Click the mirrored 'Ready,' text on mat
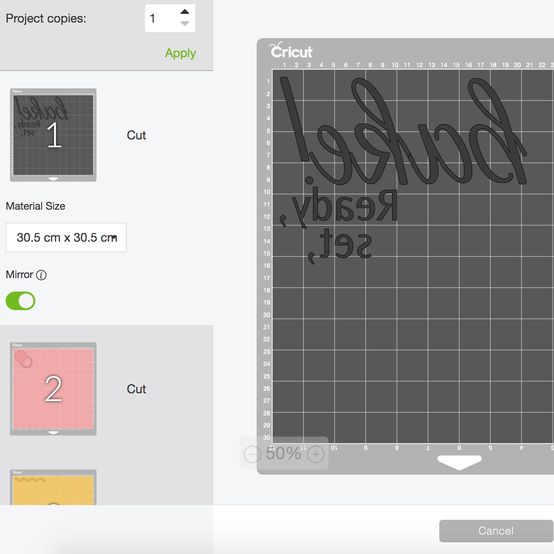554x554 pixels. (x=338, y=208)
